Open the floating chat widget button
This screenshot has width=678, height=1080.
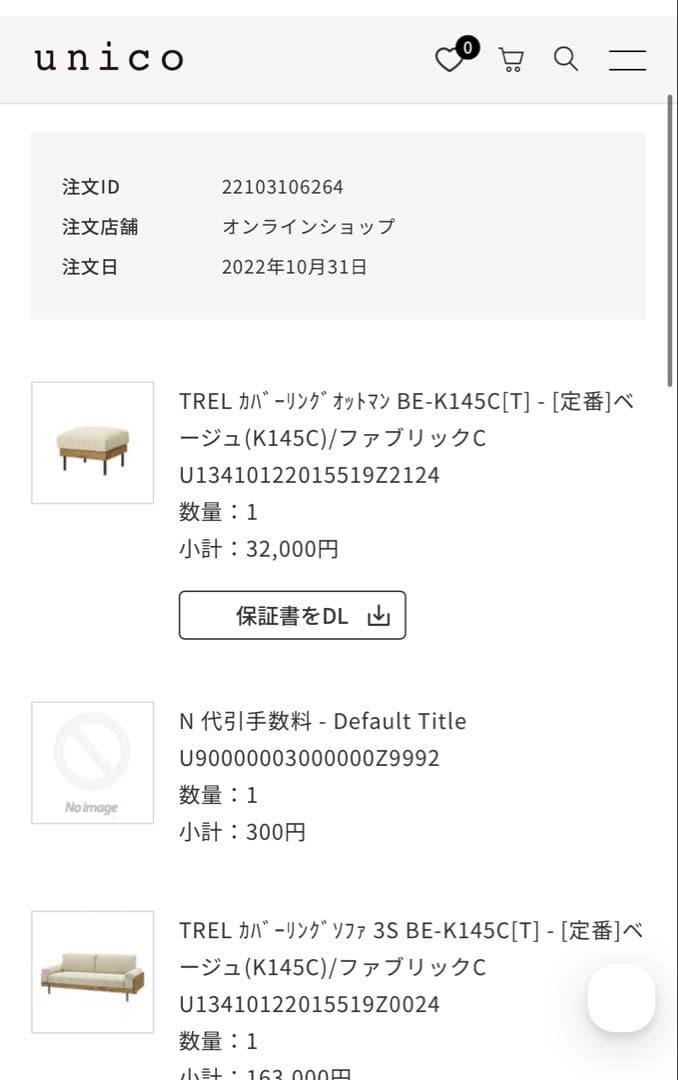(621, 998)
